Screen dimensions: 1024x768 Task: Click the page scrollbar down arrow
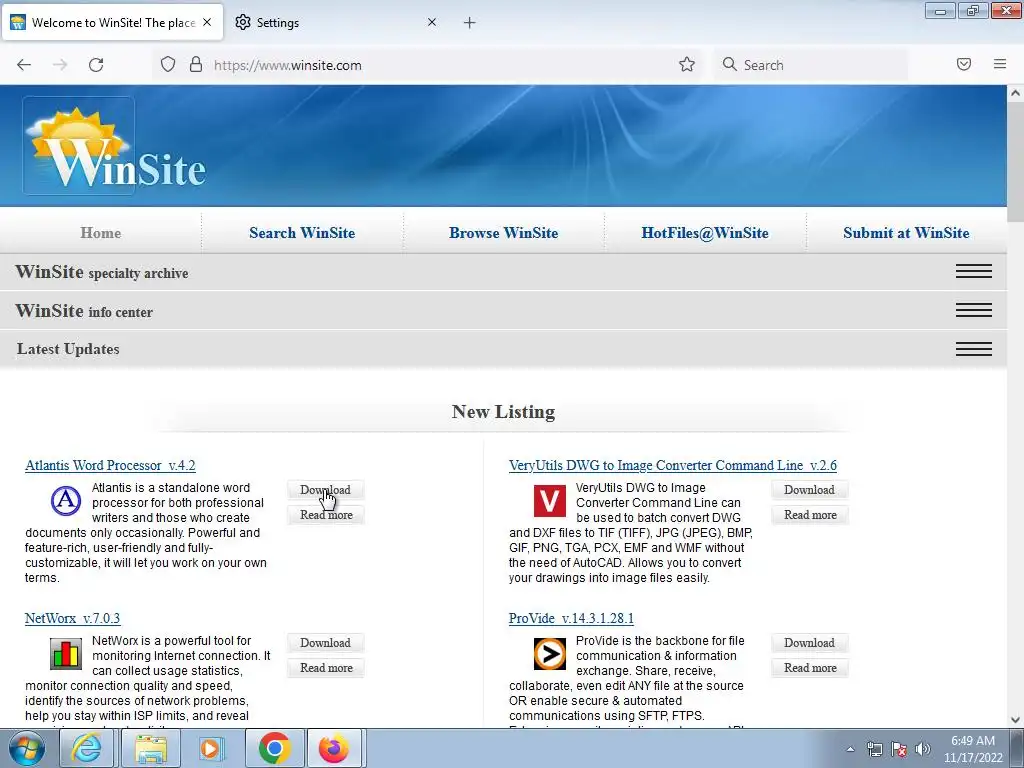pos(1016,720)
